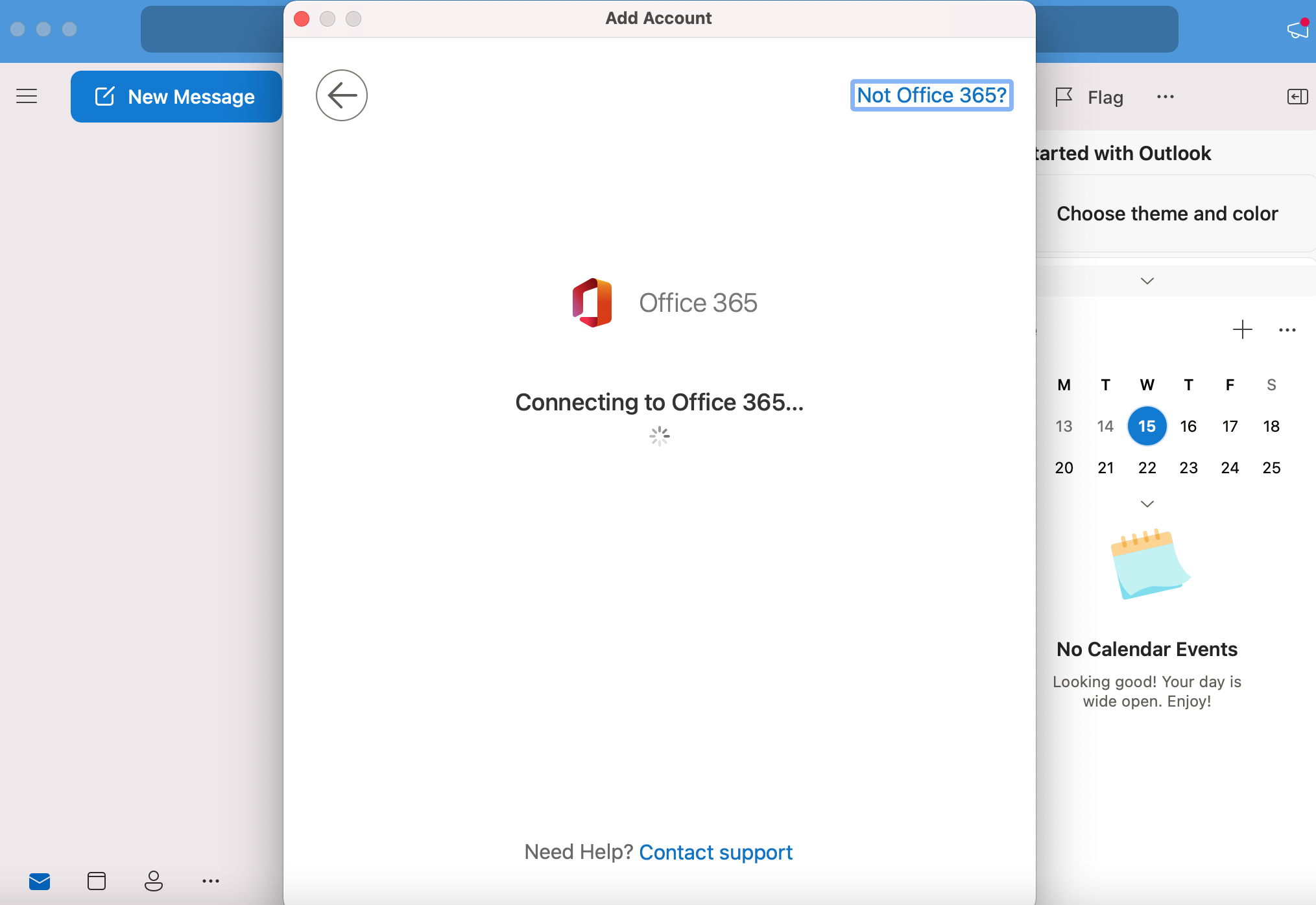
Task: Switch to the Mail view icon
Action: point(40,881)
